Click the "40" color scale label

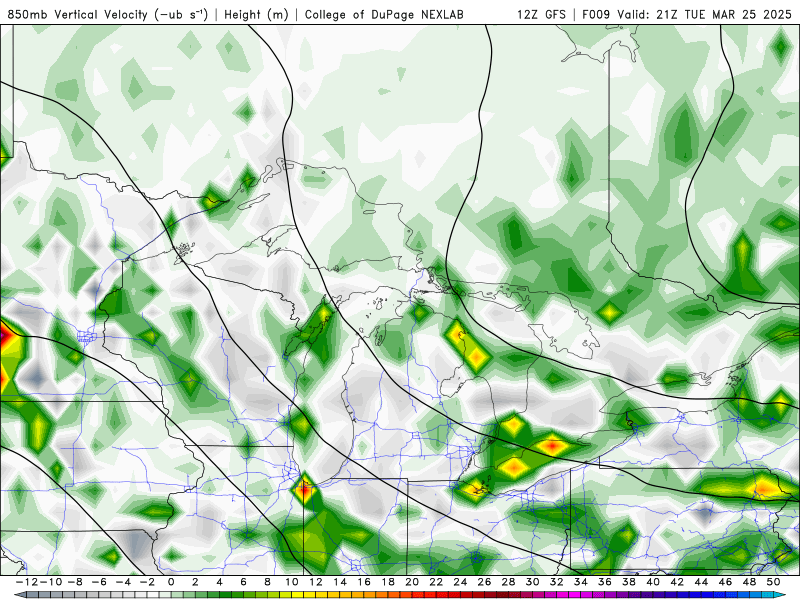pyautogui.click(x=653, y=582)
